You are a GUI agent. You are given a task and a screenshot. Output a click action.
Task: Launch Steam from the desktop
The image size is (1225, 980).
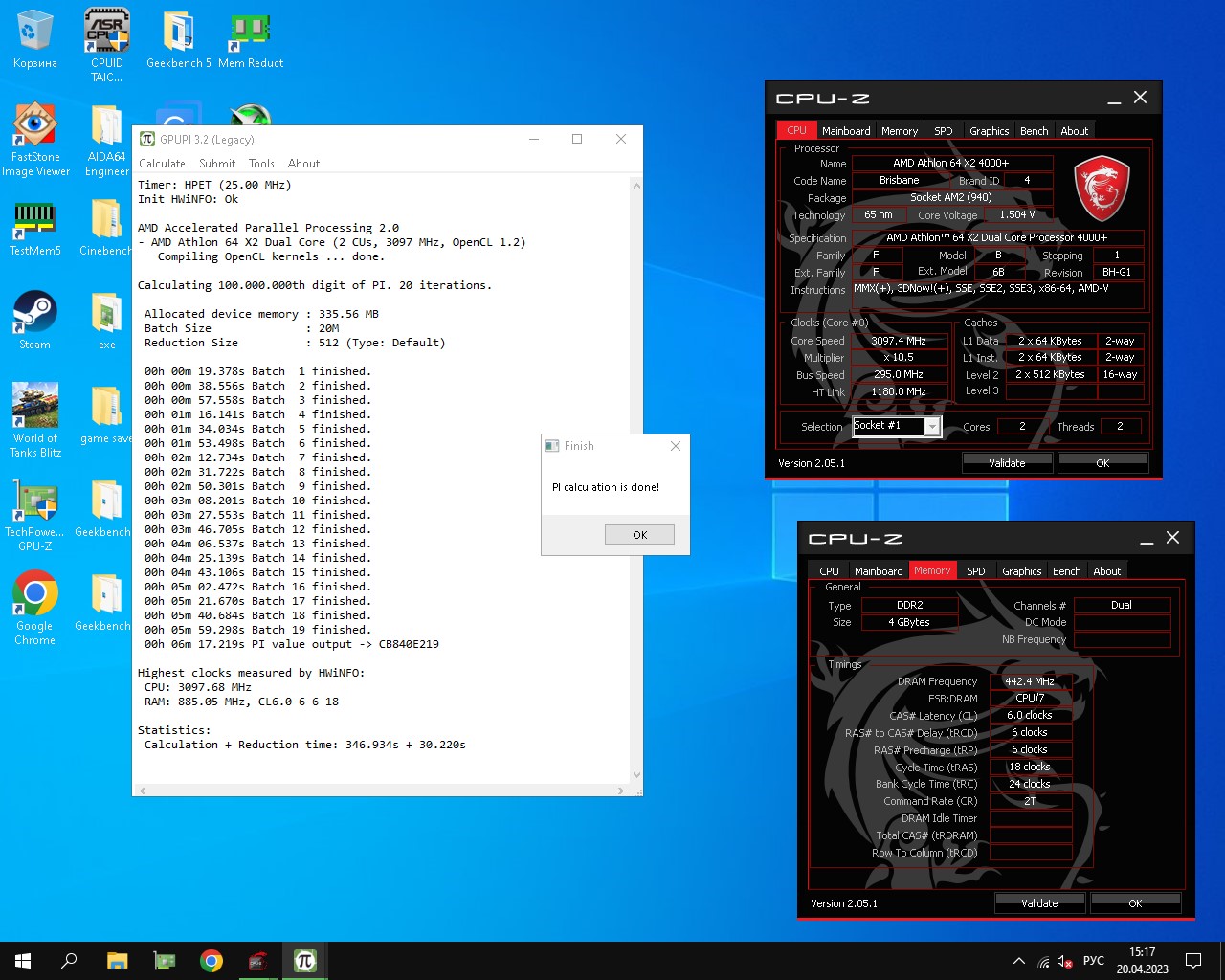click(x=34, y=321)
